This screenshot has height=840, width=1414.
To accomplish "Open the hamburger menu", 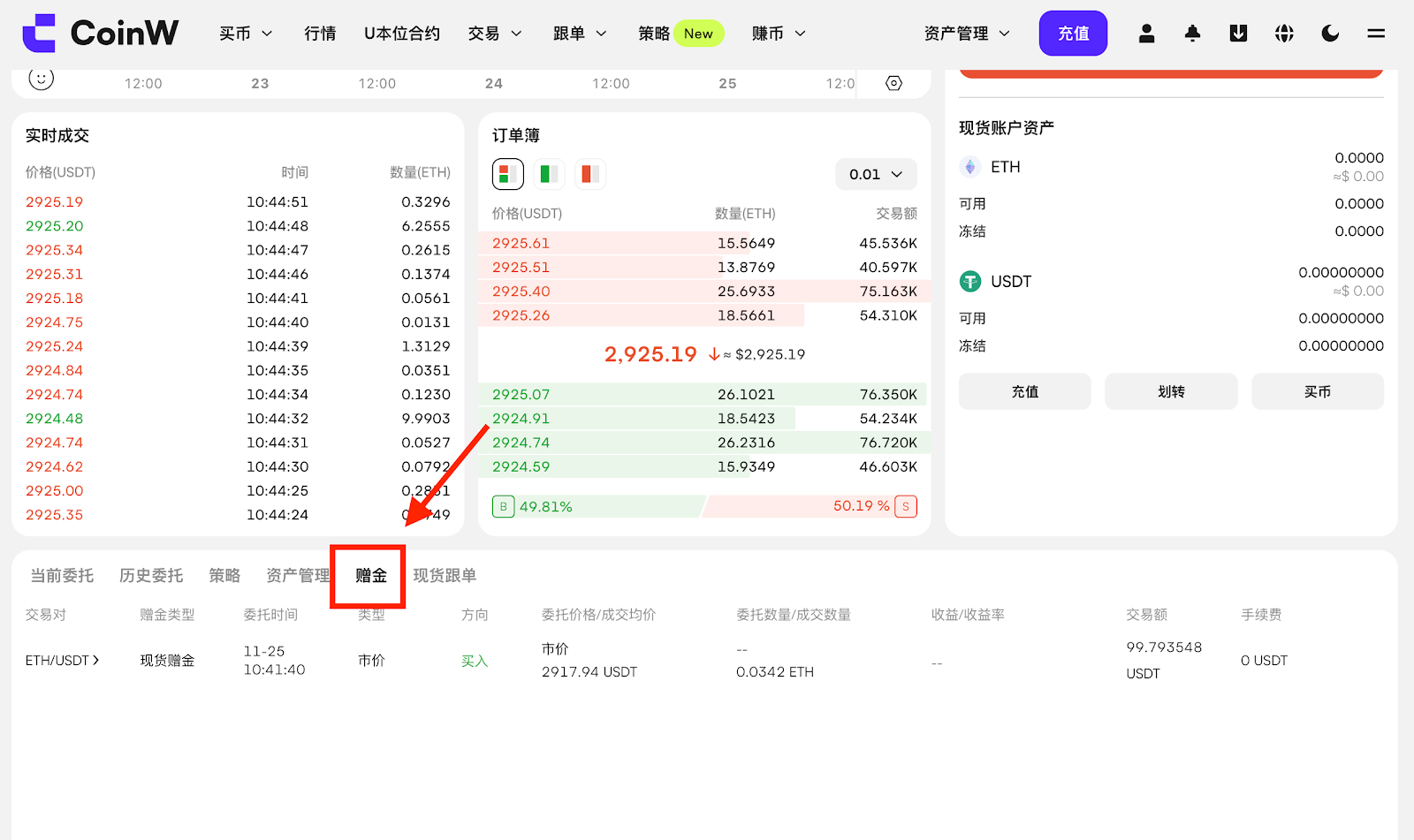I will click(x=1376, y=34).
